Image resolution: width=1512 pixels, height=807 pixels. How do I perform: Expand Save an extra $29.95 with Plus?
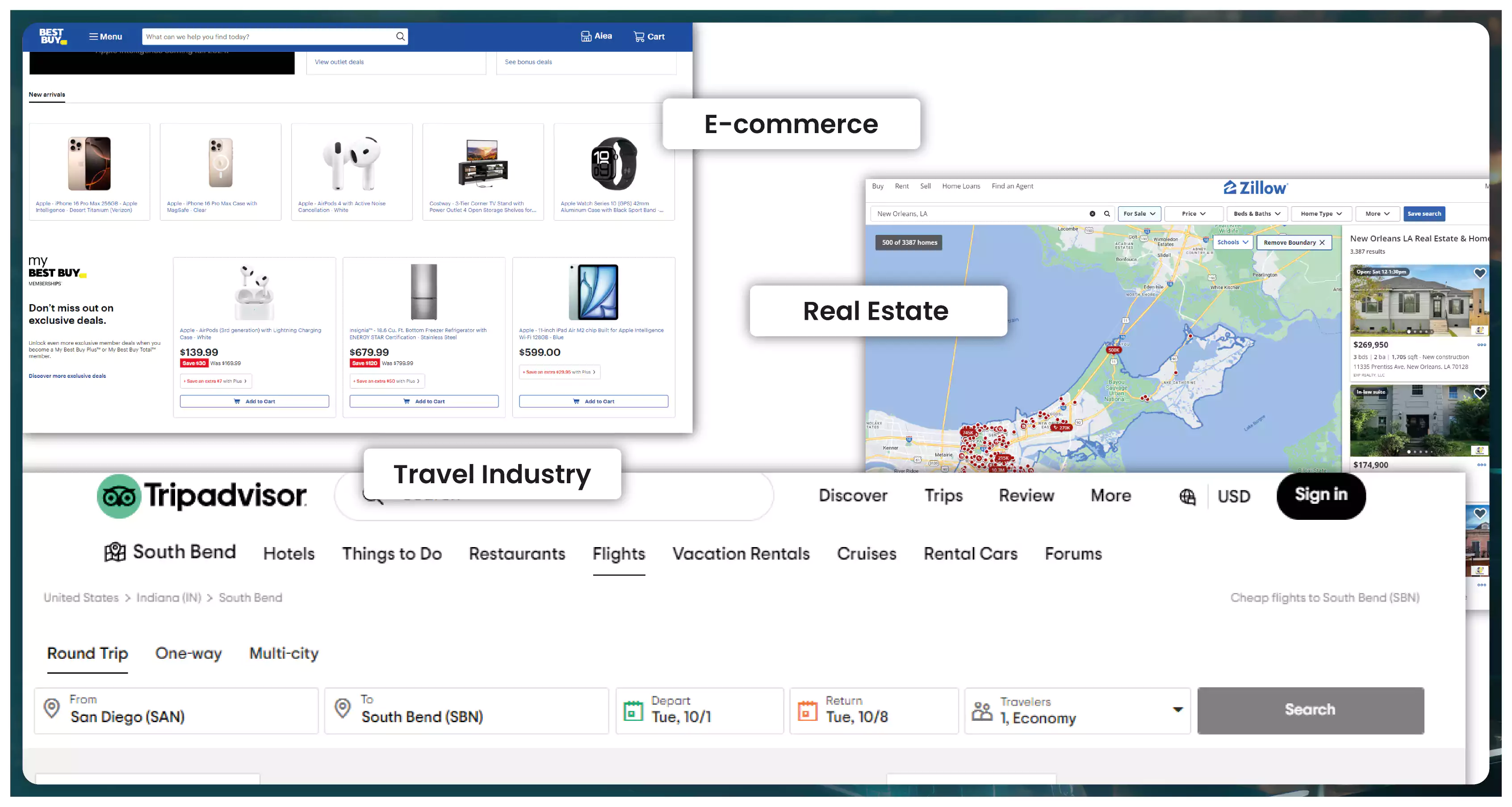(x=559, y=372)
